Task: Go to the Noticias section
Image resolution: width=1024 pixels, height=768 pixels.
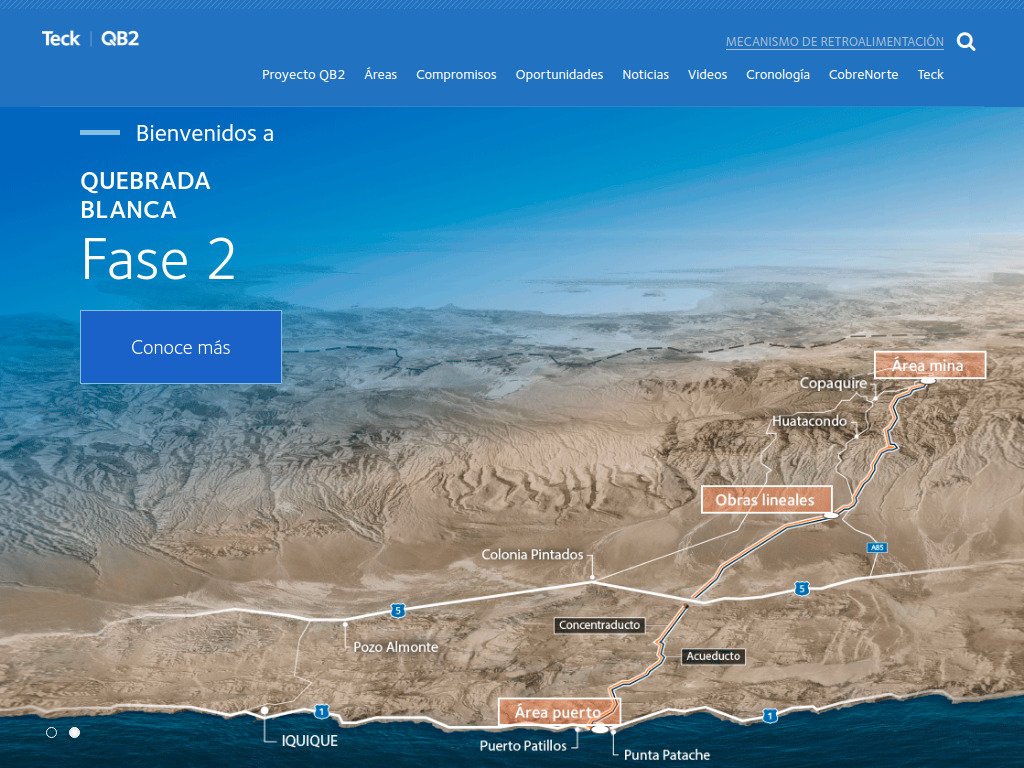Action: [645, 75]
